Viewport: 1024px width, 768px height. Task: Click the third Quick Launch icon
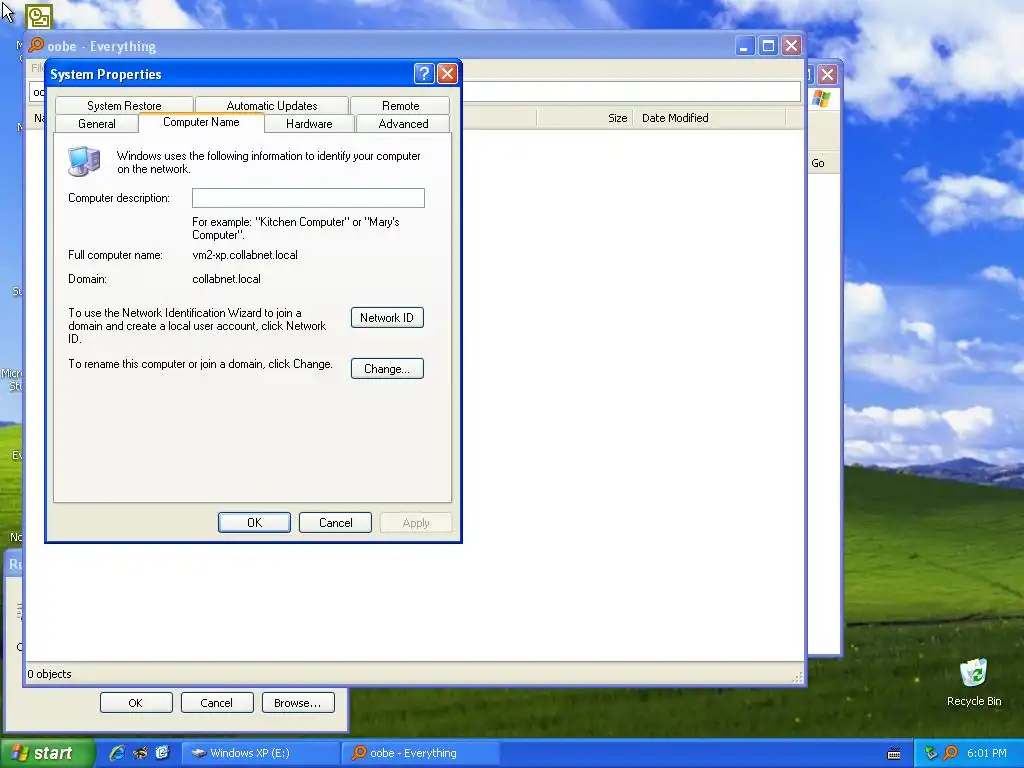162,753
